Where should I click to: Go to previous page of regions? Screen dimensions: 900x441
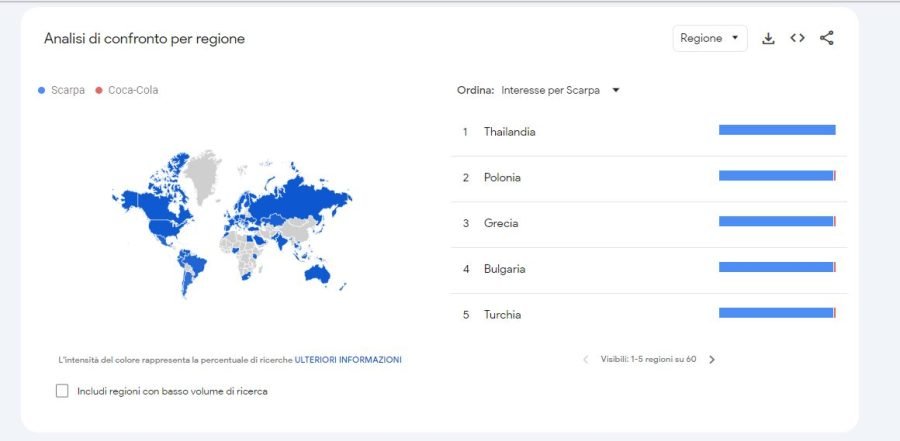coord(585,359)
